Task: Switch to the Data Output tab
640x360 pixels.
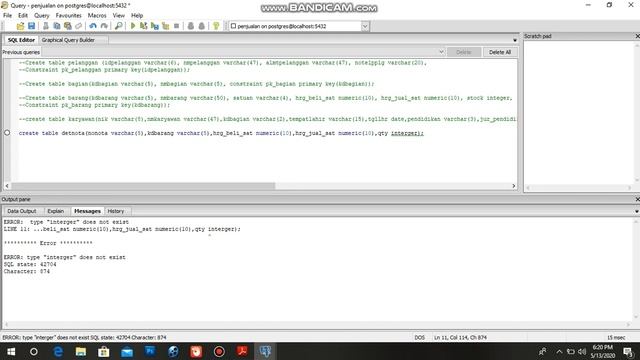Action: click(22, 211)
